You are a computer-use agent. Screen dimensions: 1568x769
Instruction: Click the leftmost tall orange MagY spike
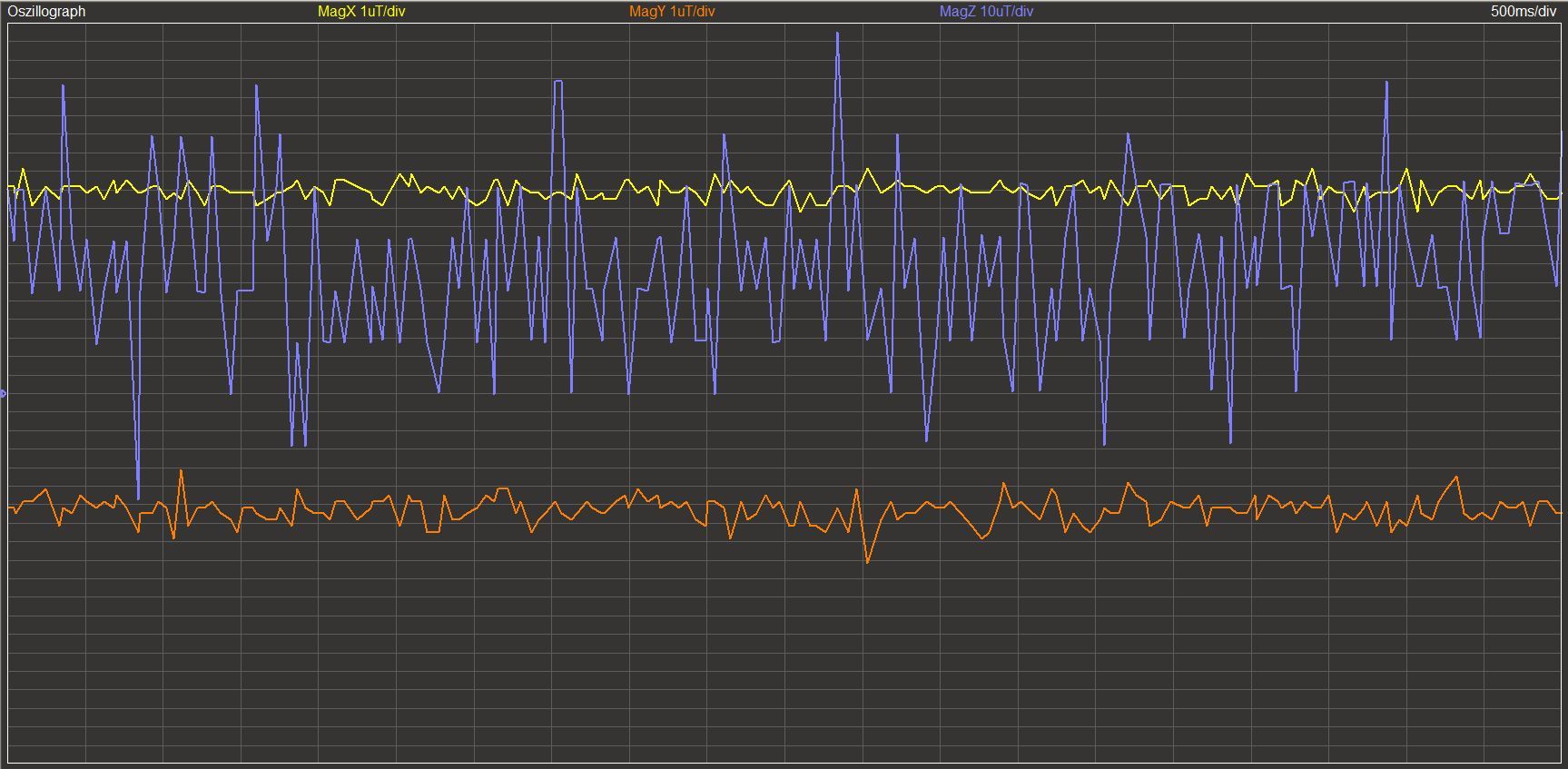coord(182,471)
